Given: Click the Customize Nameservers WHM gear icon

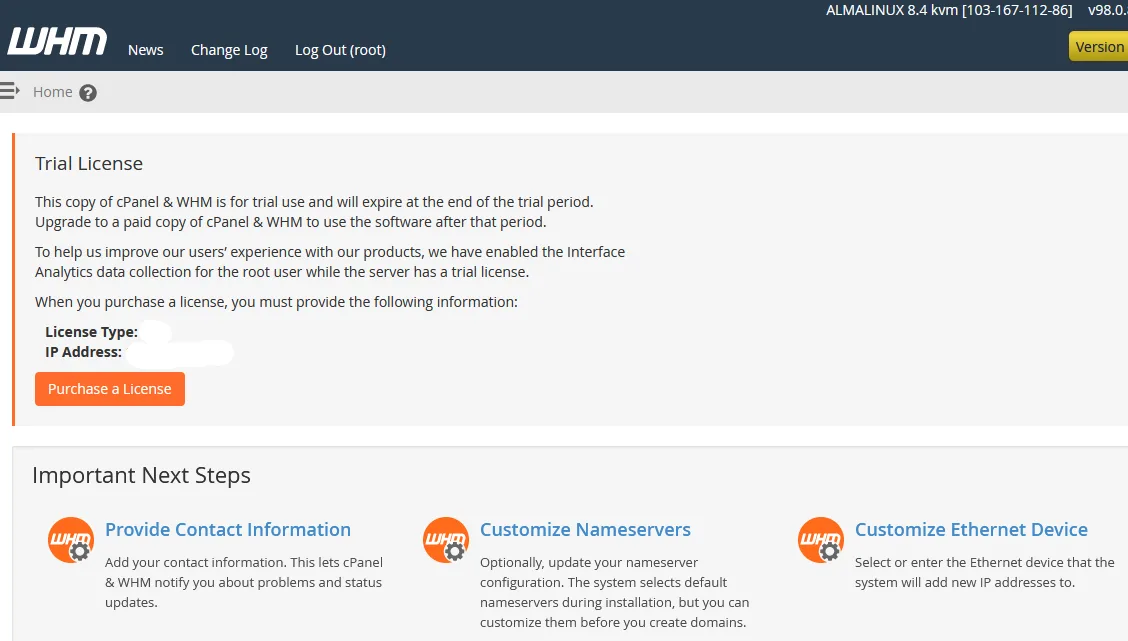Looking at the screenshot, I should point(445,540).
